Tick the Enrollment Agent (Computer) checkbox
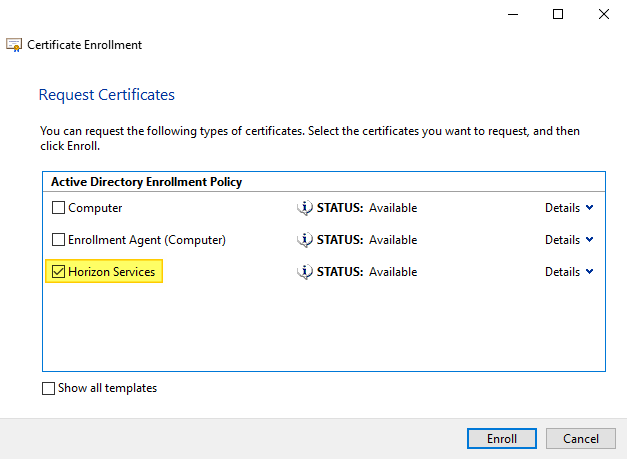This screenshot has width=627, height=459. tap(58, 240)
